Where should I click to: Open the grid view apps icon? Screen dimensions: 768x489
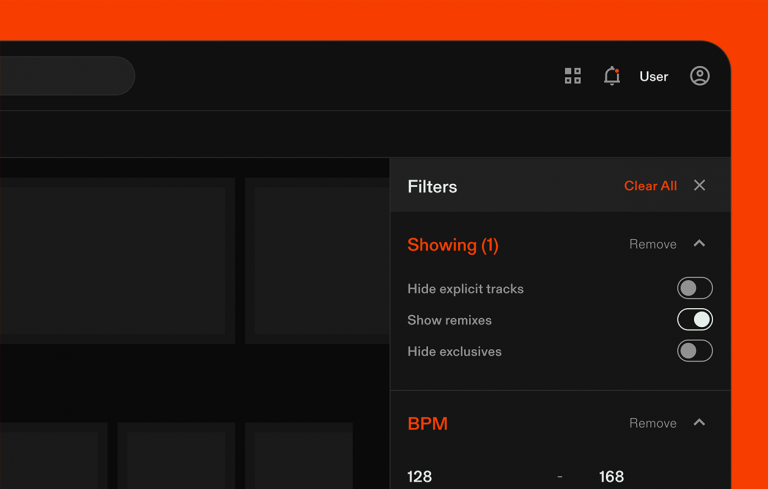click(573, 76)
